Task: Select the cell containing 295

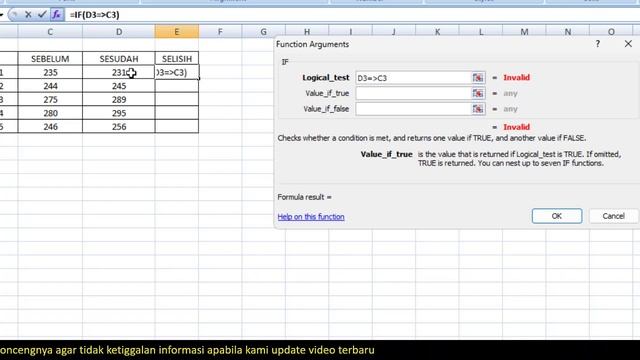Action: [x=119, y=113]
